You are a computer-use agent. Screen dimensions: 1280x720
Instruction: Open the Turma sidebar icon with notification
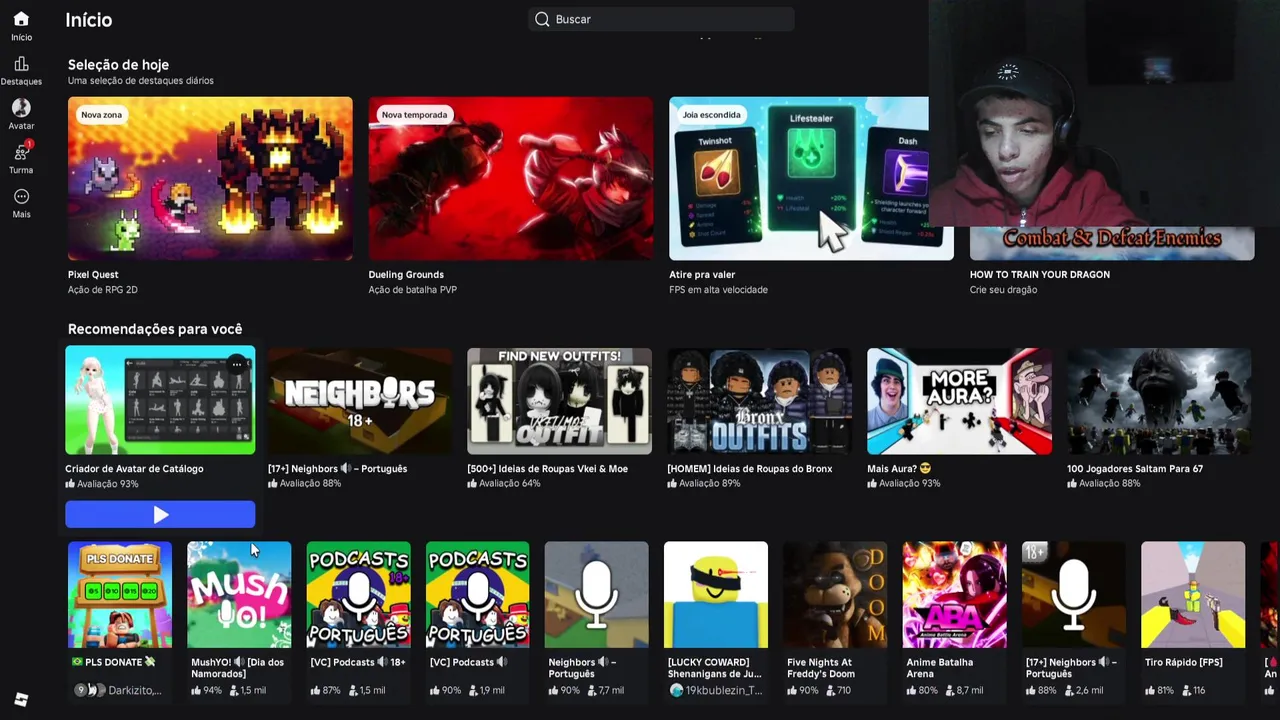21,152
